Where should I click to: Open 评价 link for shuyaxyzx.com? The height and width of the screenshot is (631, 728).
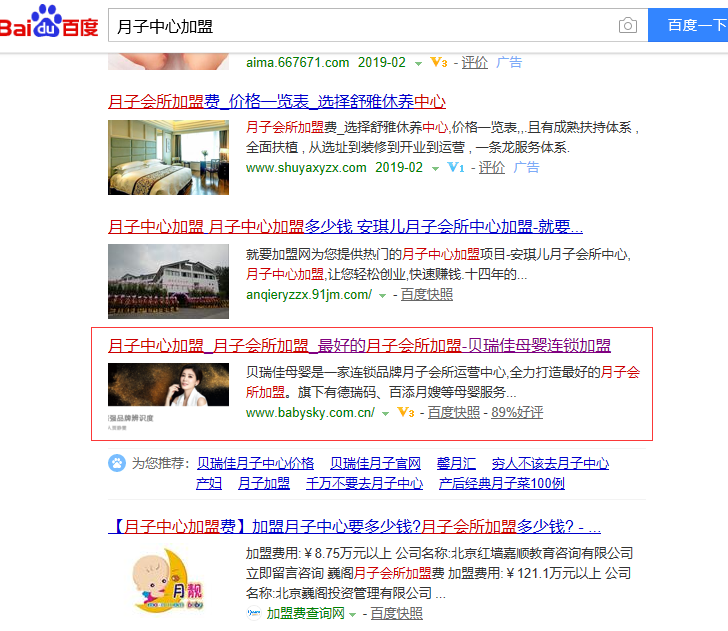[x=492, y=167]
